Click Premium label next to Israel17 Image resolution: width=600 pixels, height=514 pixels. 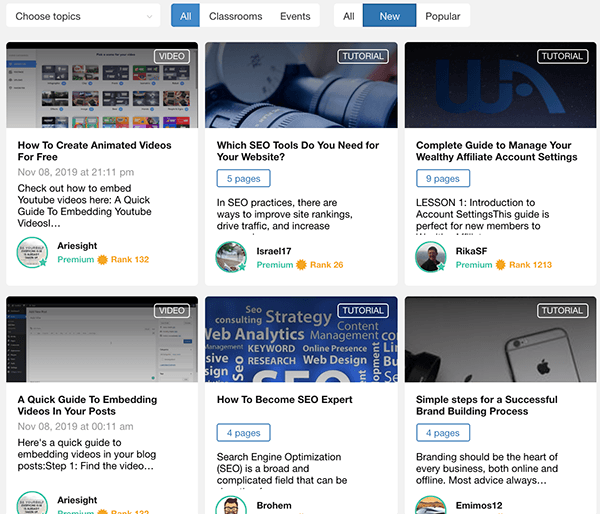(x=275, y=265)
